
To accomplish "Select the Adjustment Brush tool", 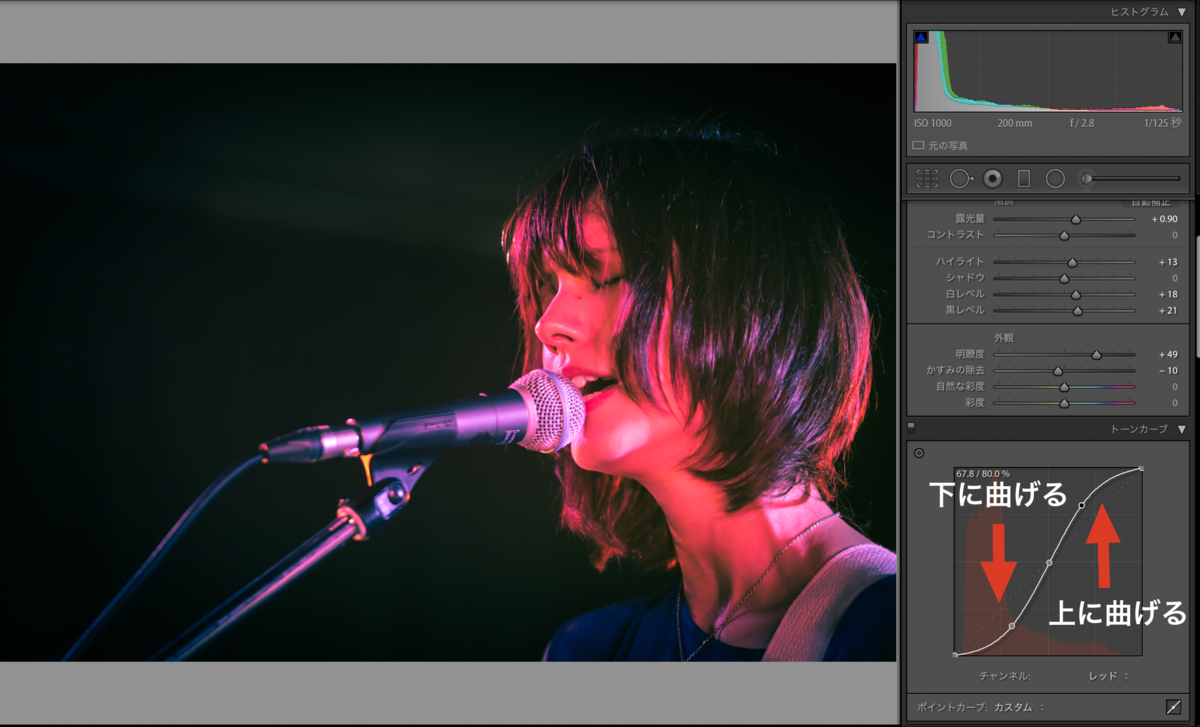I will tap(1087, 179).
